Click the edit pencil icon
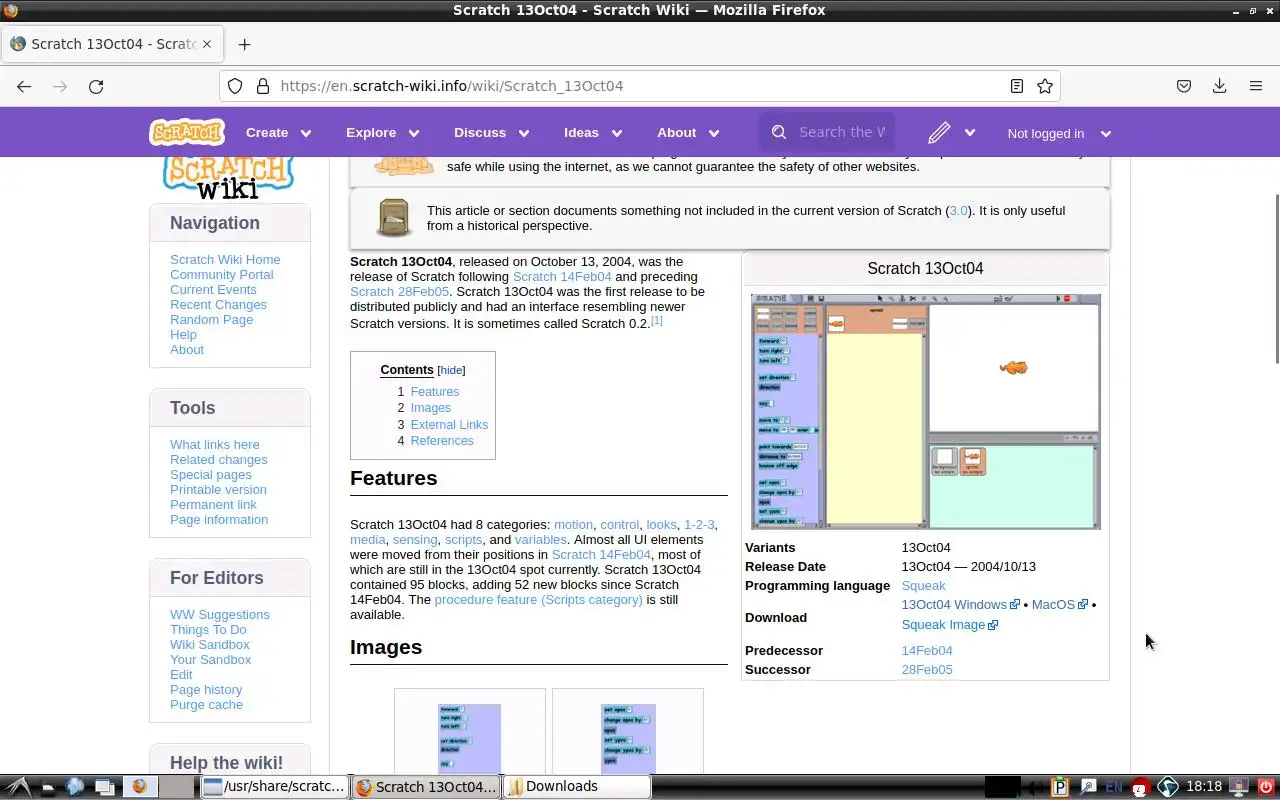 click(x=938, y=133)
